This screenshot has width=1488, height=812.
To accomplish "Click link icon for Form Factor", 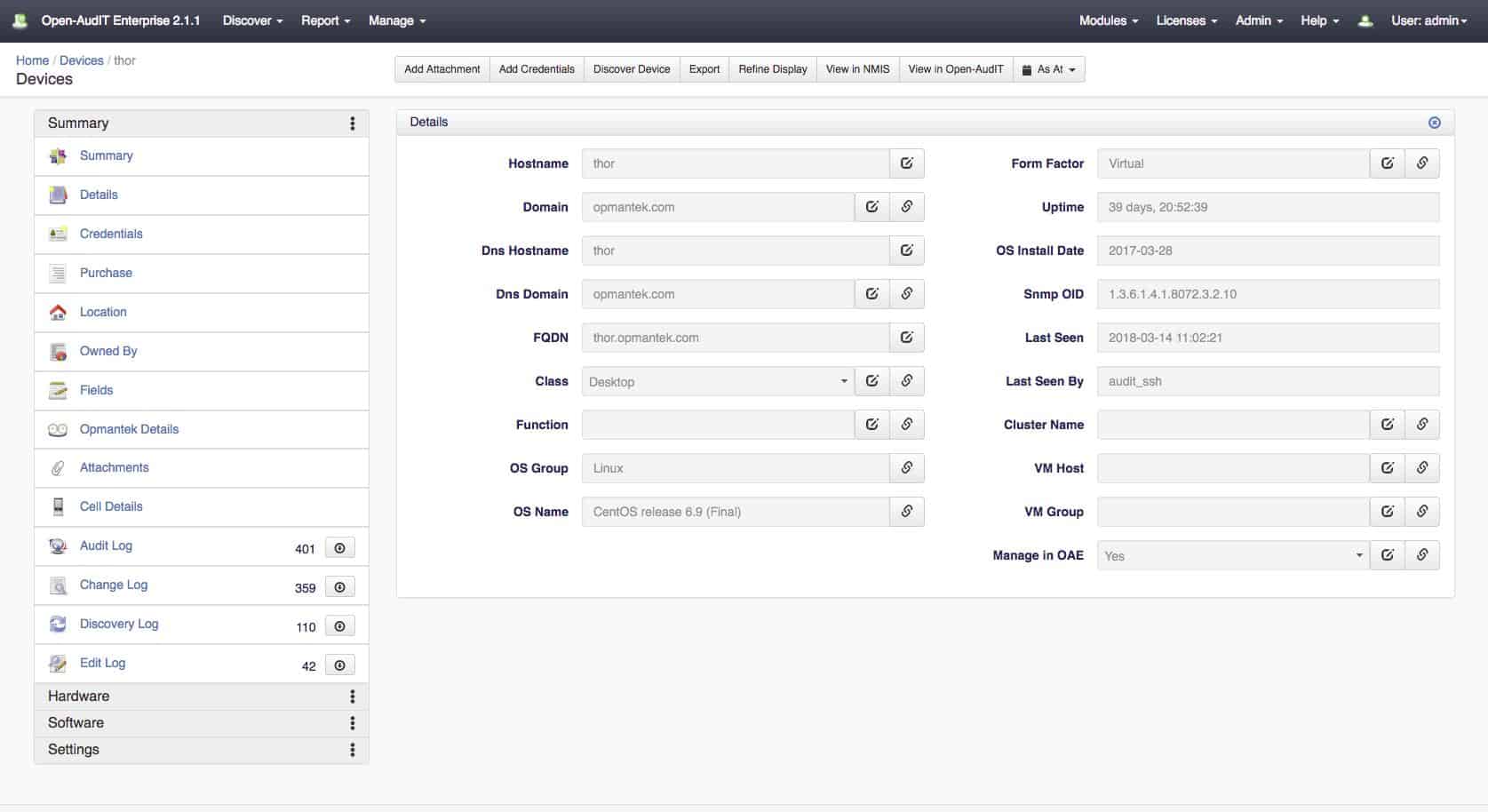I will click(x=1421, y=163).
